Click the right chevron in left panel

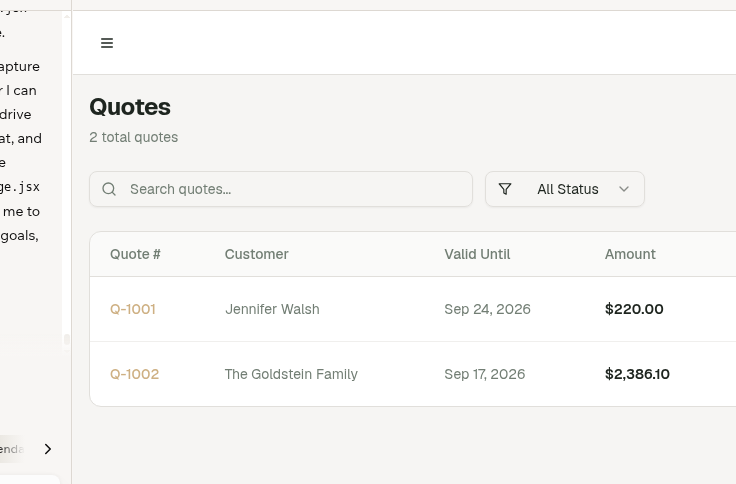point(48,449)
